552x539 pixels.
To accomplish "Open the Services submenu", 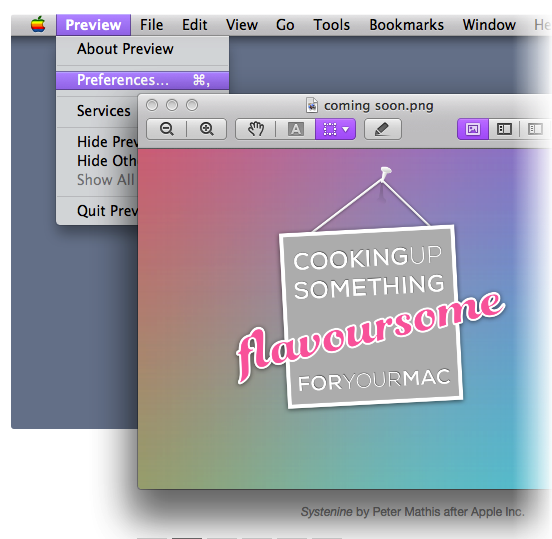I will pyautogui.click(x=97, y=111).
